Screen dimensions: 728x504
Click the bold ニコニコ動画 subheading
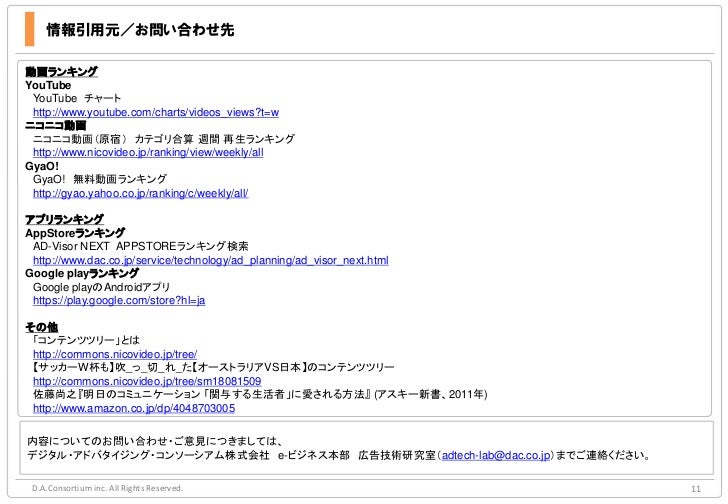tap(56, 126)
